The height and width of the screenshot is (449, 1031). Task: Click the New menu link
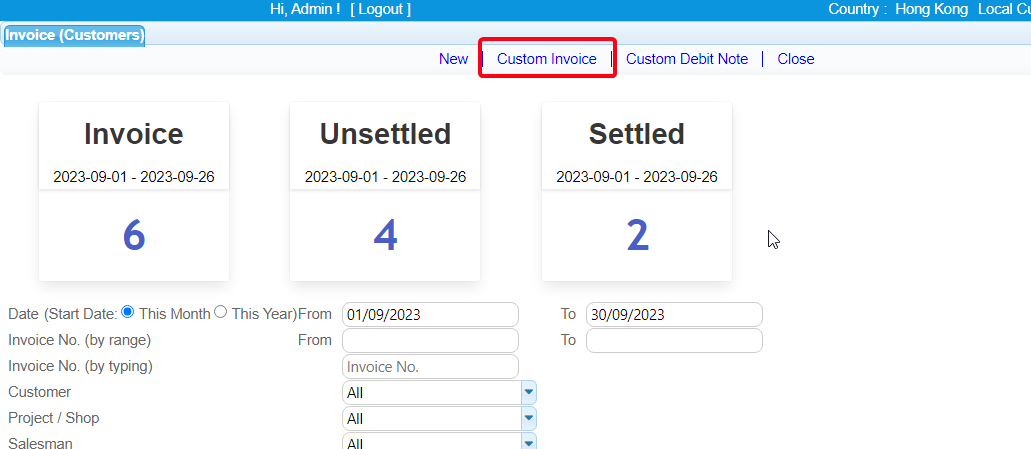pos(453,59)
